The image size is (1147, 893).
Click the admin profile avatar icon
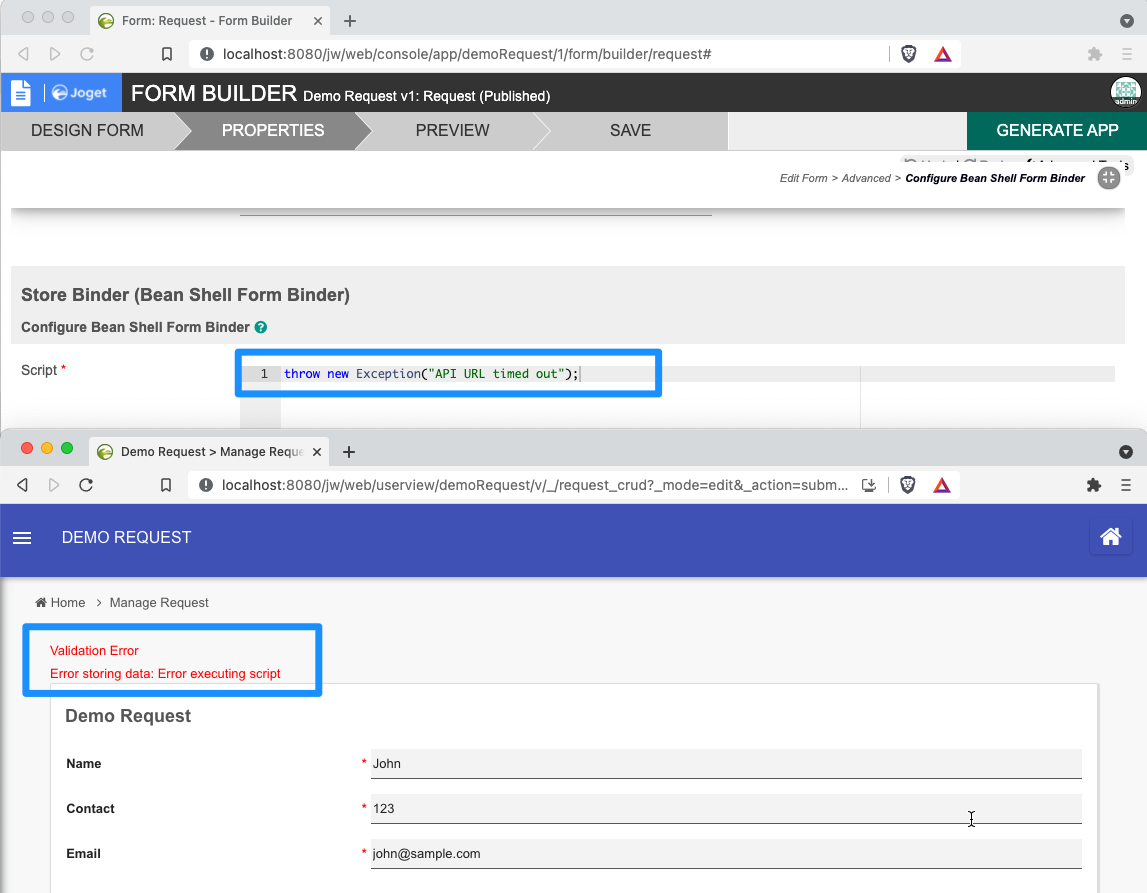click(1125, 92)
